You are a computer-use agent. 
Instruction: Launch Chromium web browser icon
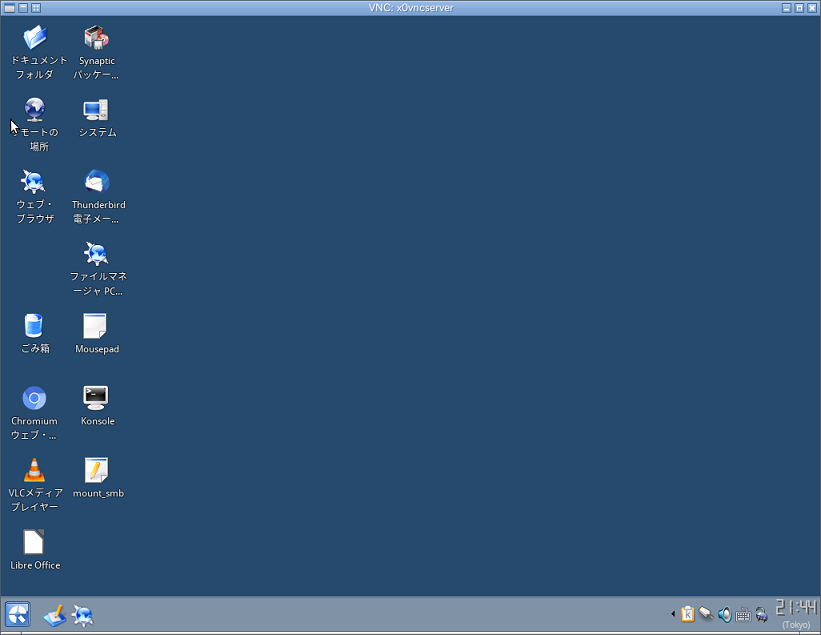click(34, 398)
